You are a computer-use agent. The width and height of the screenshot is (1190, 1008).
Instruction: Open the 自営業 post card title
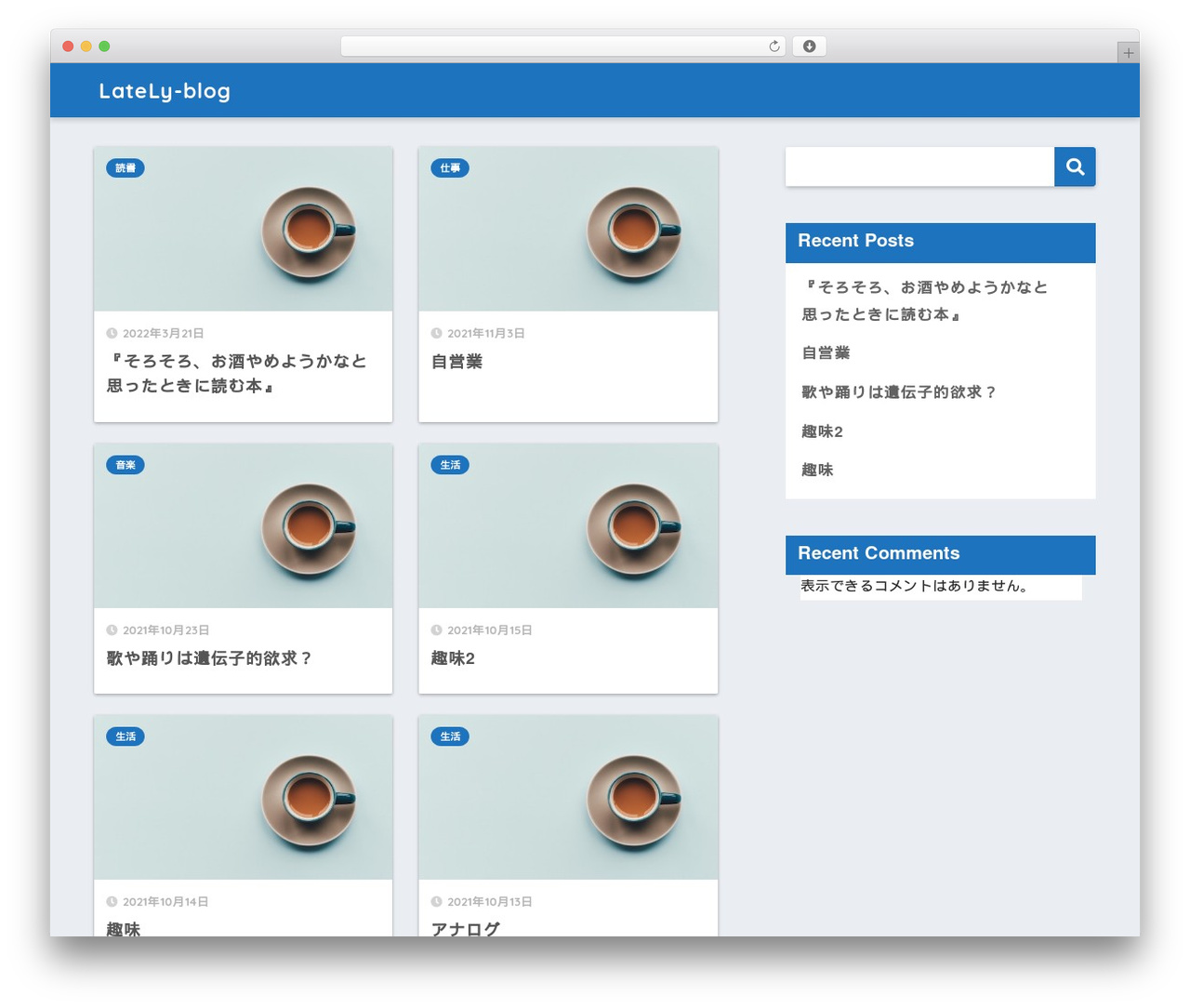[456, 362]
